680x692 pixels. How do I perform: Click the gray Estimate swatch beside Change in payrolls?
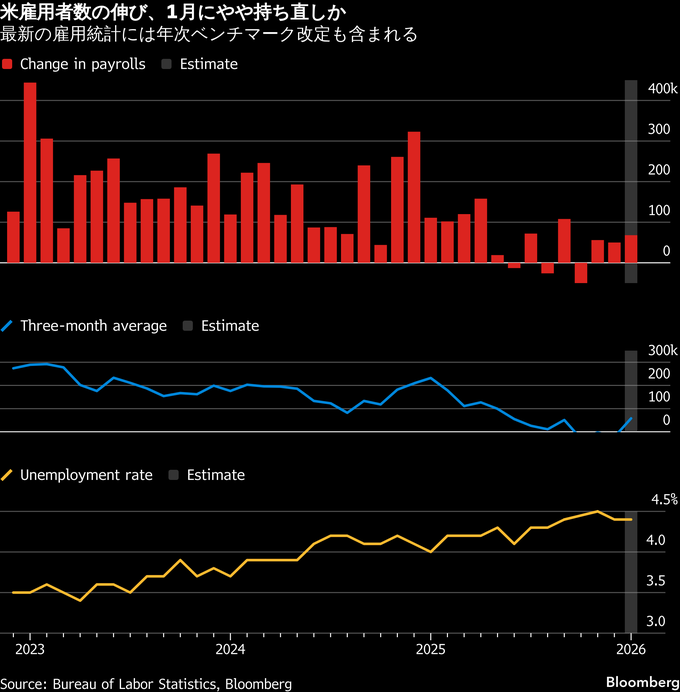point(166,64)
